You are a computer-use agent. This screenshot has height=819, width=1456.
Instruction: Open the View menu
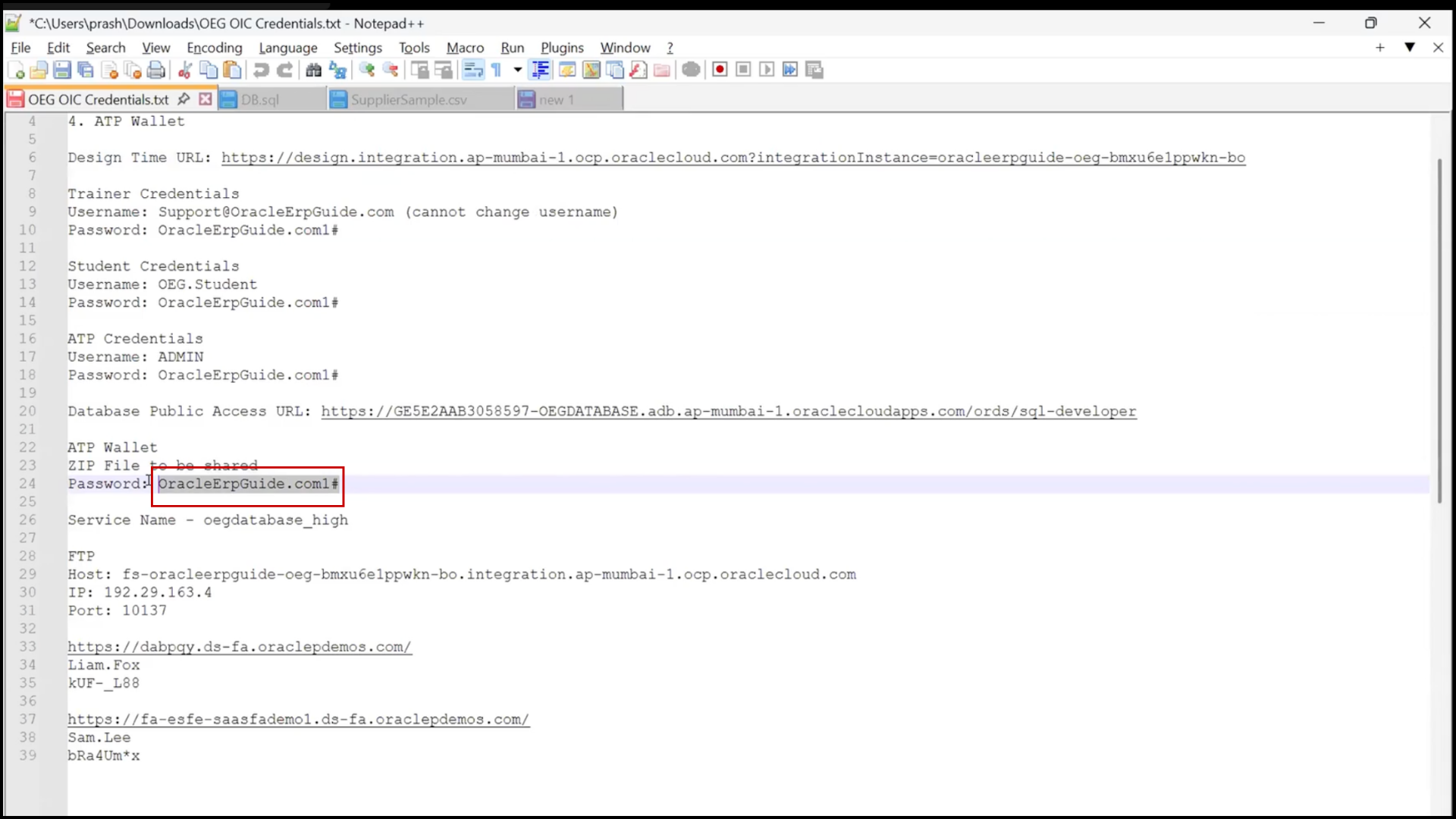click(156, 48)
